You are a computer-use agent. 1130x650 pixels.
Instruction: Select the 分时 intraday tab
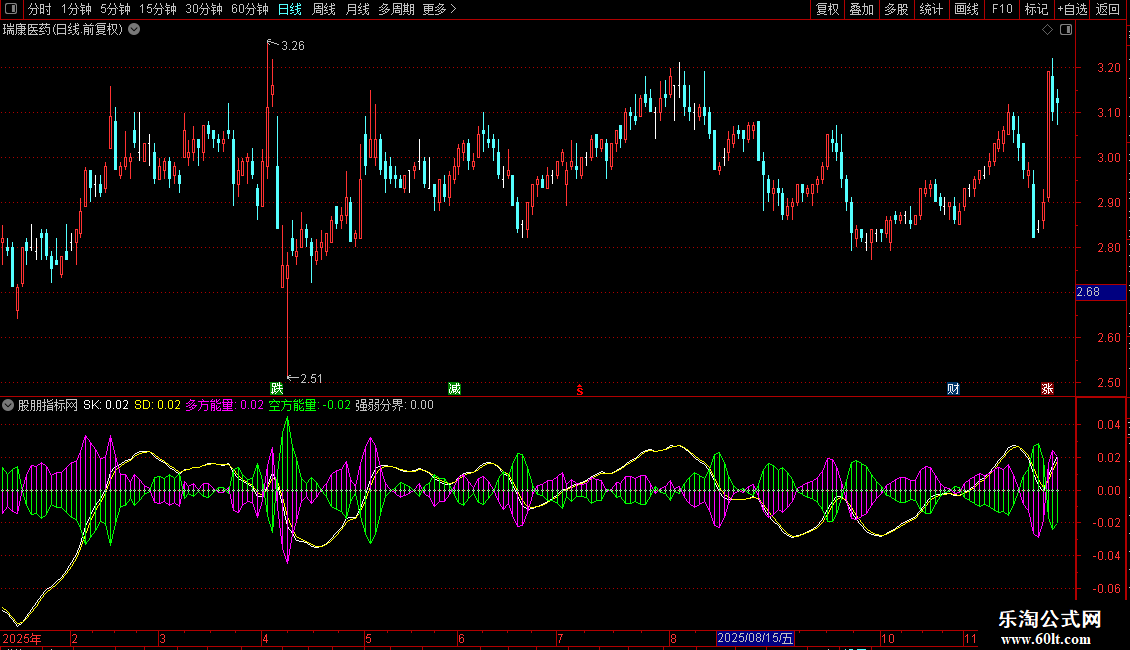(39, 9)
